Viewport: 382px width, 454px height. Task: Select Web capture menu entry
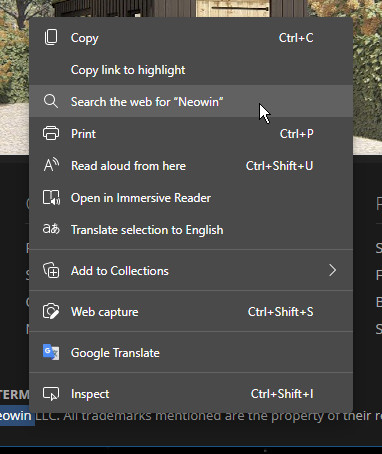coord(191,312)
